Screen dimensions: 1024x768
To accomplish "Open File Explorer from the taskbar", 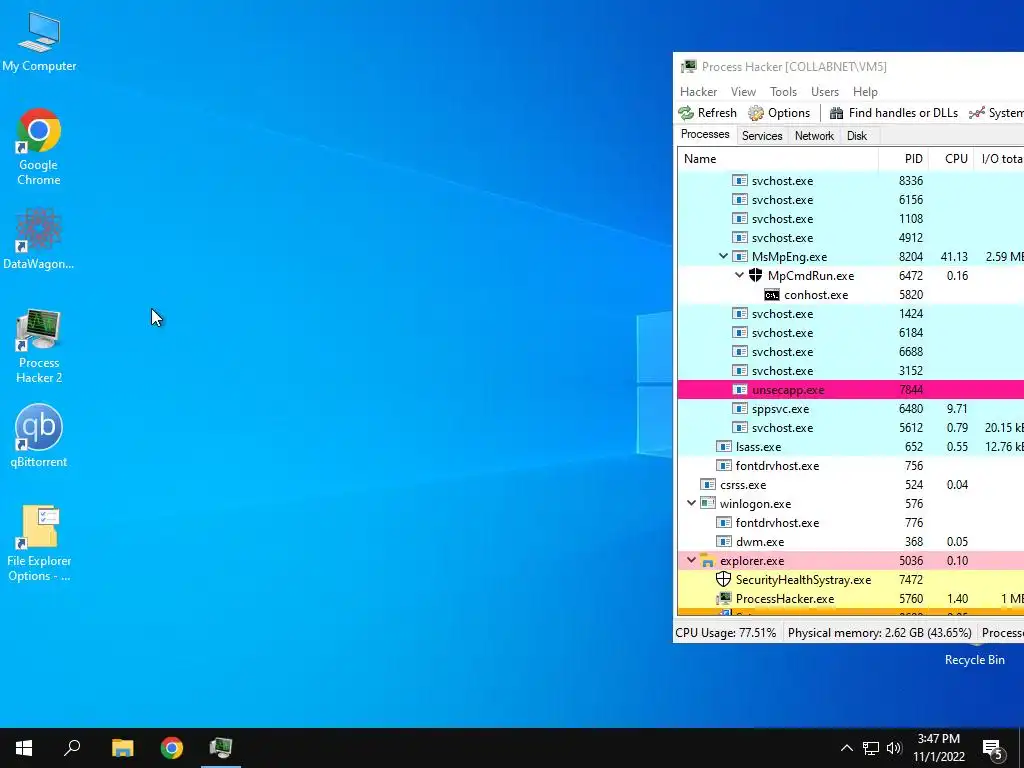I will point(122,748).
